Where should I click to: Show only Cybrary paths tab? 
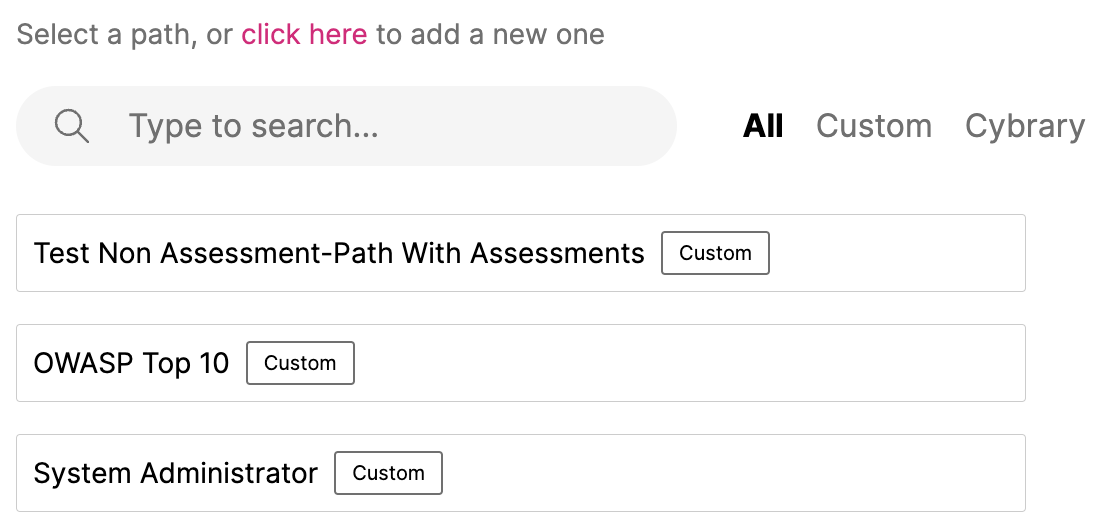tap(1024, 127)
